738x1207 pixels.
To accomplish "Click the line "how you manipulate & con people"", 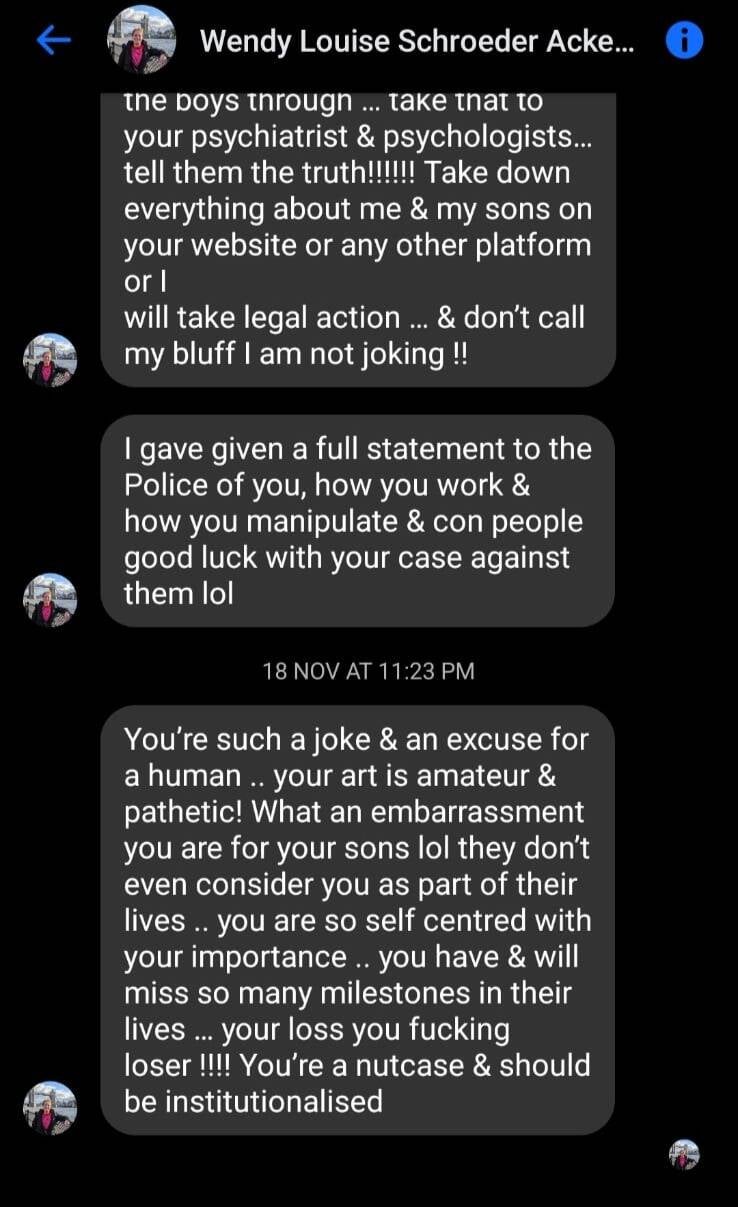I will pyautogui.click(x=353, y=521).
